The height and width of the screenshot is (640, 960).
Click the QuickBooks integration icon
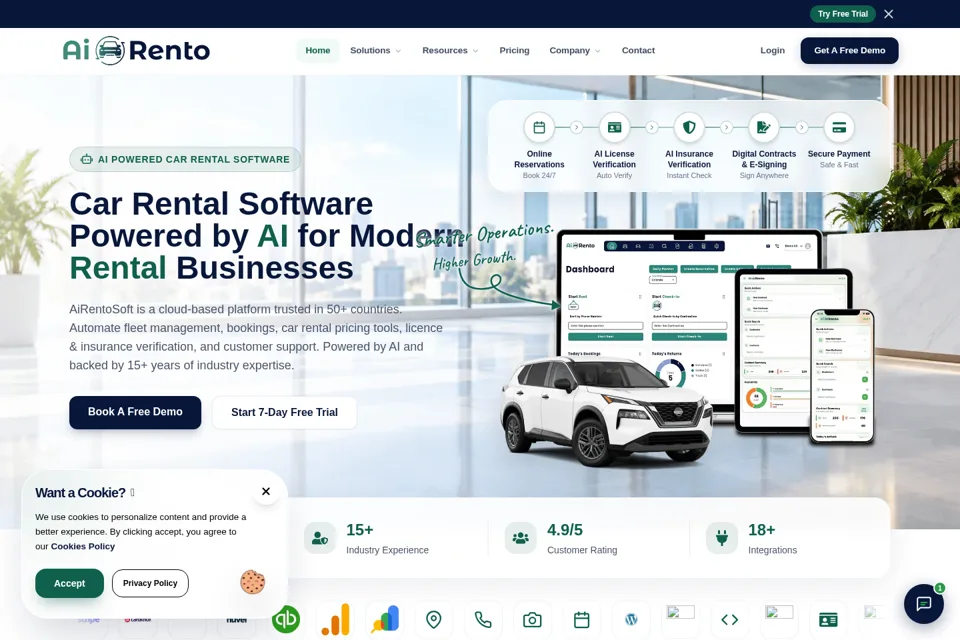(286, 619)
